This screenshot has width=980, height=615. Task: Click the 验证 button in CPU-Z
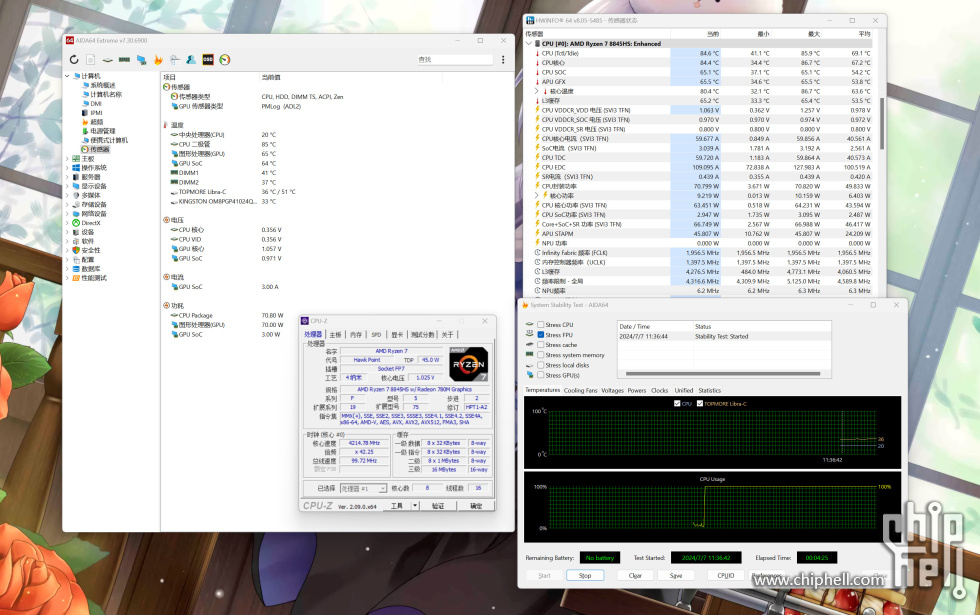438,506
